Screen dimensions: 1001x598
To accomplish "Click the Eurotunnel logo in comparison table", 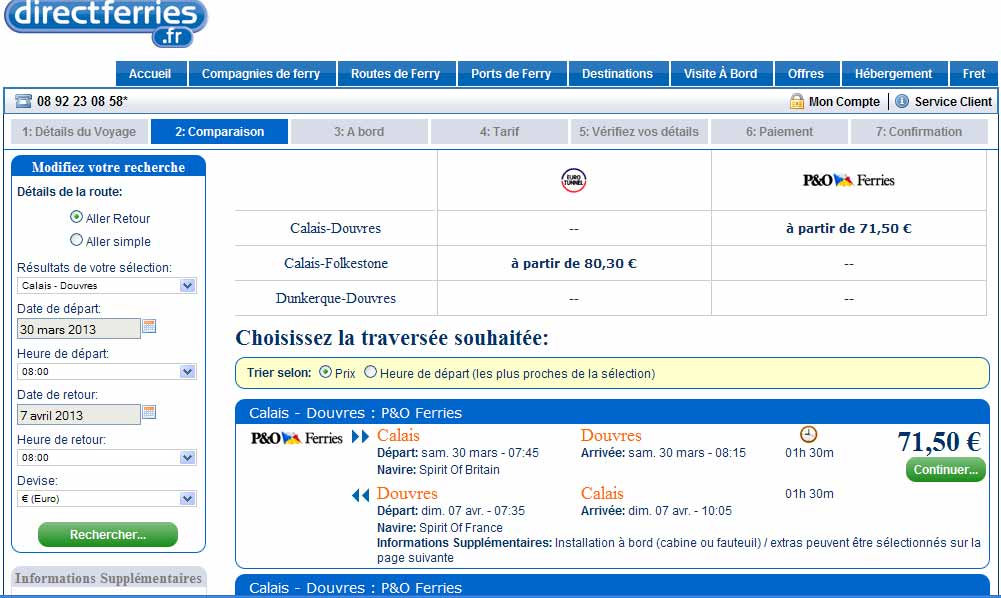I will click(573, 181).
